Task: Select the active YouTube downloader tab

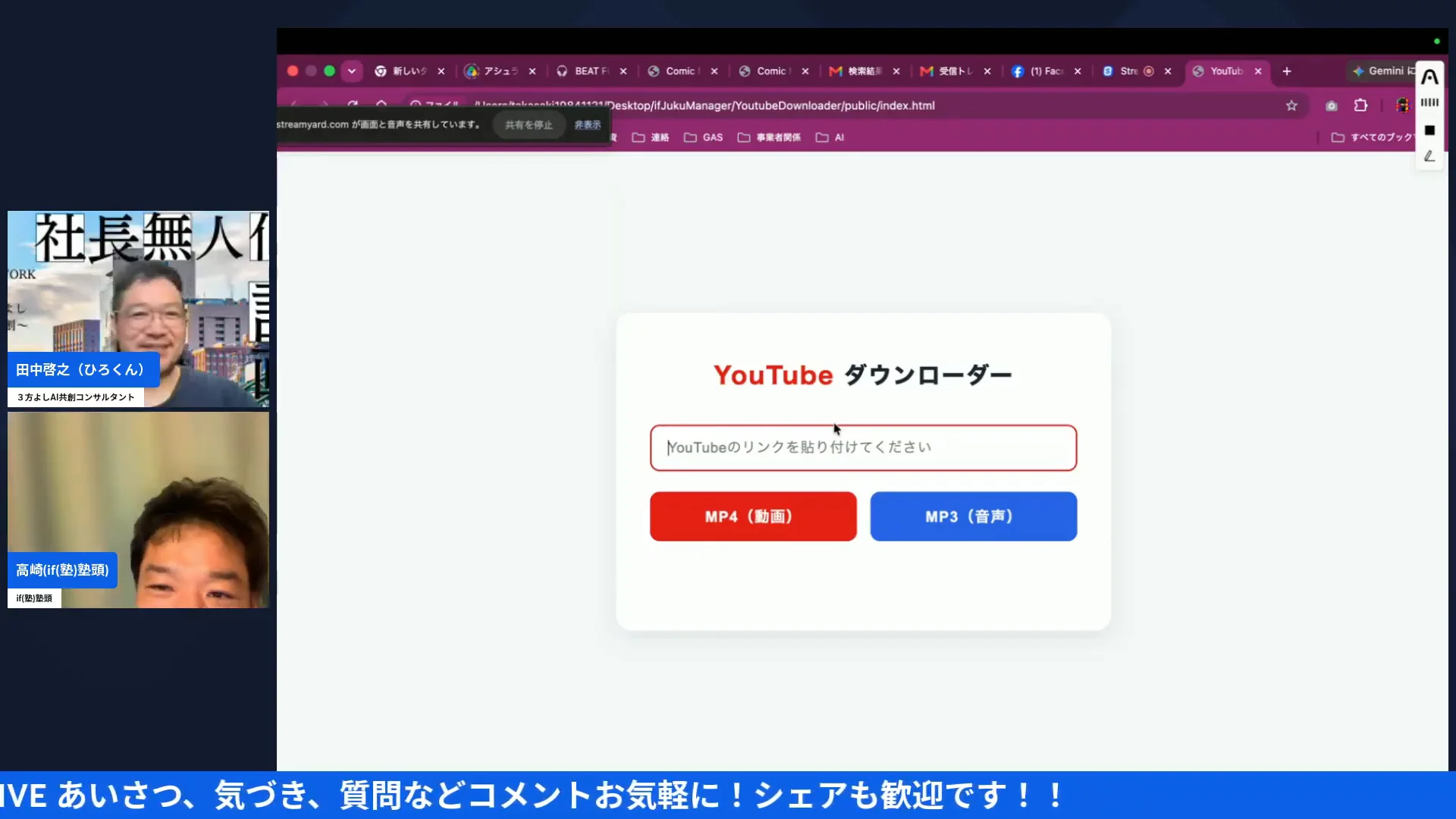Action: coord(1219,71)
